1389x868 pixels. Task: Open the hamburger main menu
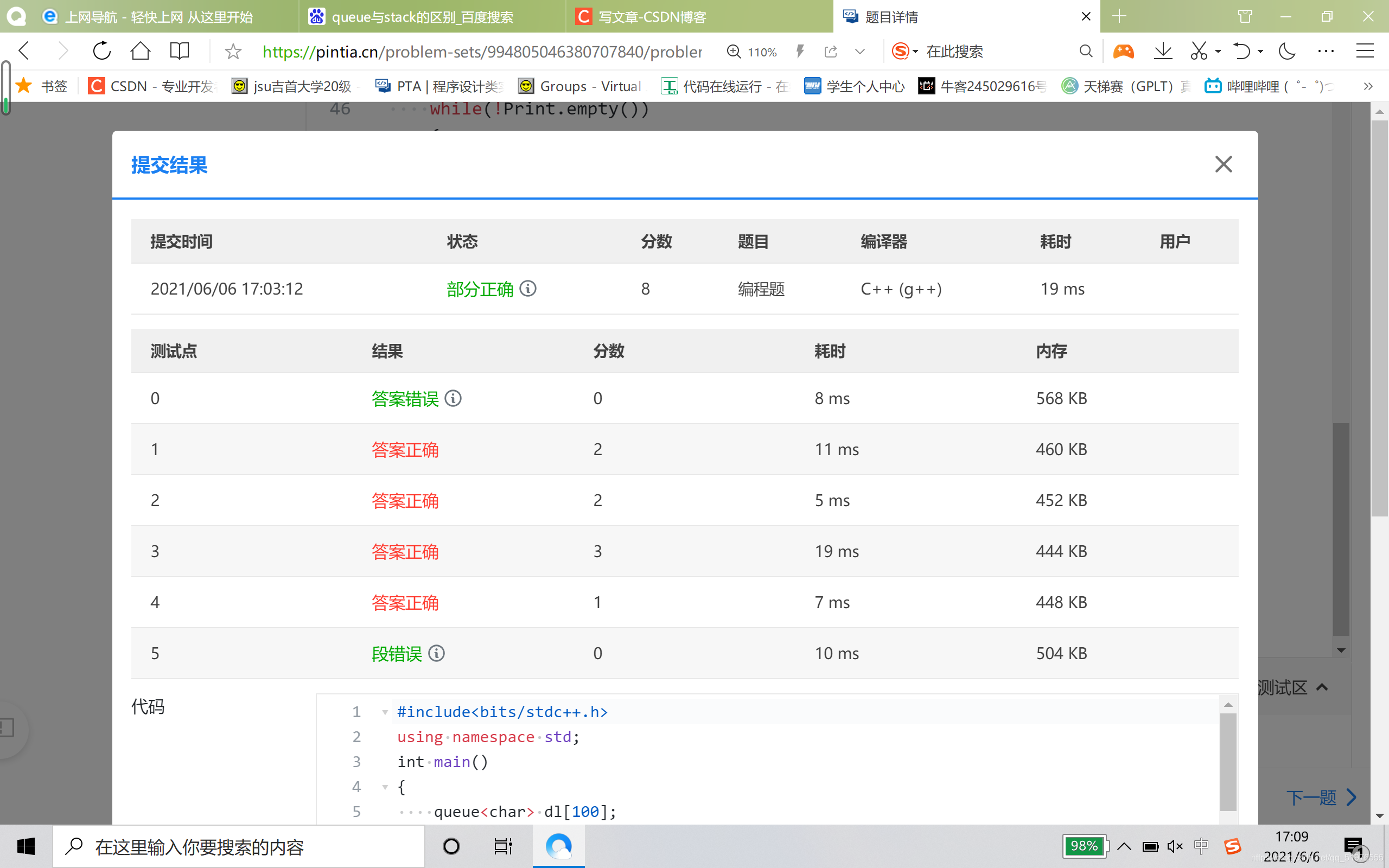click(1365, 51)
